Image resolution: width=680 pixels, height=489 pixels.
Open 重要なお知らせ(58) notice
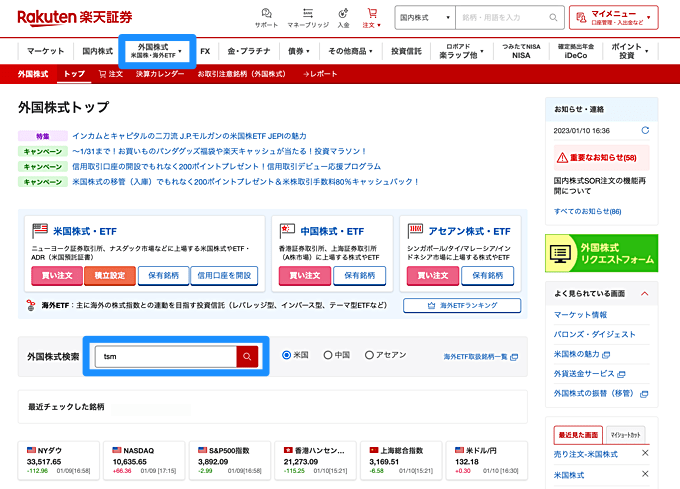pos(602,158)
